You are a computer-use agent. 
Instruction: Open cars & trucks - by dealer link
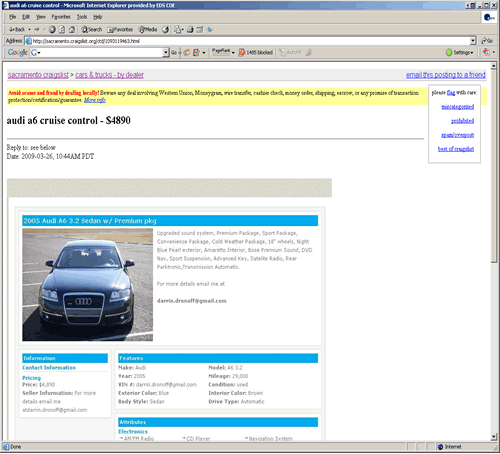pos(110,75)
